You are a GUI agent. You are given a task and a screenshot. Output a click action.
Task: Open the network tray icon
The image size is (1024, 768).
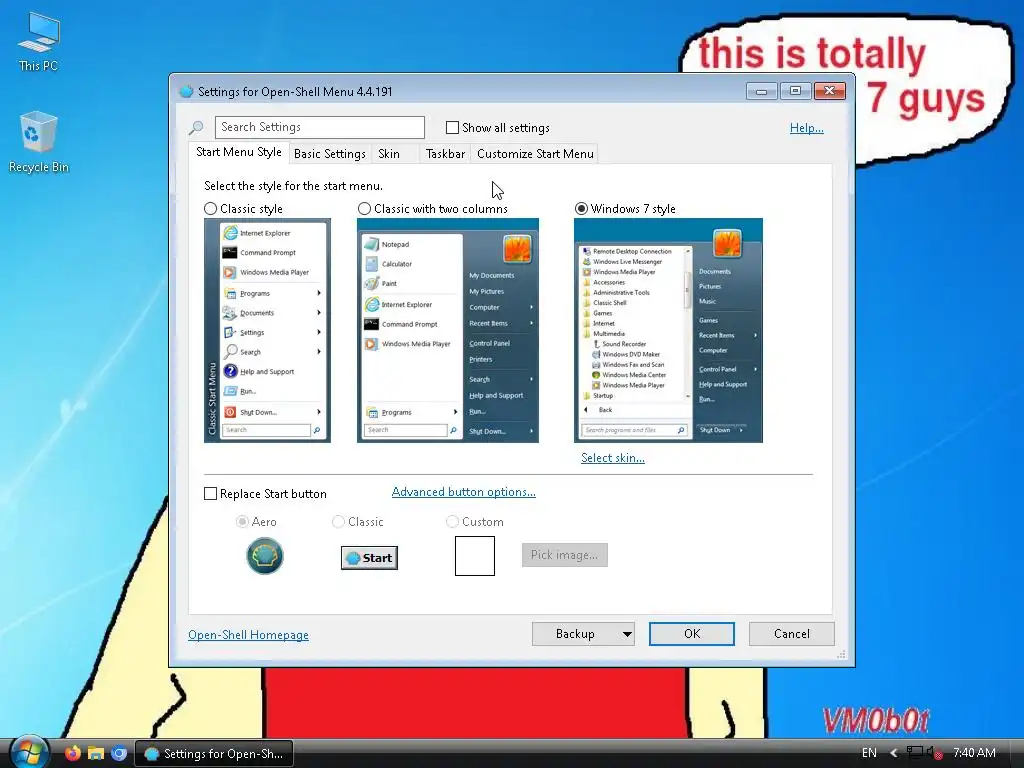pyautogui.click(x=914, y=753)
